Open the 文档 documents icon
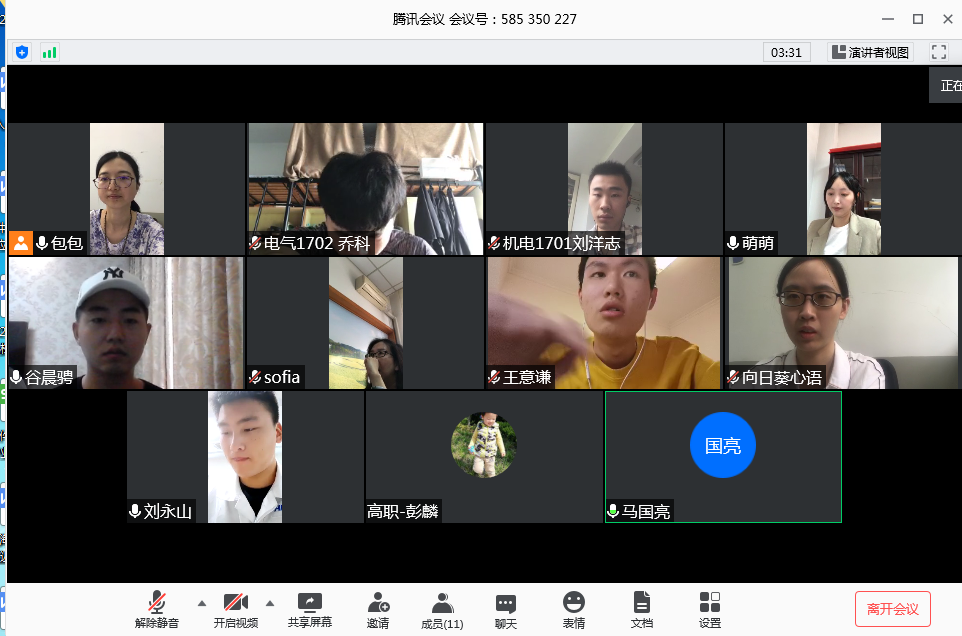Image resolution: width=962 pixels, height=636 pixels. (641, 609)
